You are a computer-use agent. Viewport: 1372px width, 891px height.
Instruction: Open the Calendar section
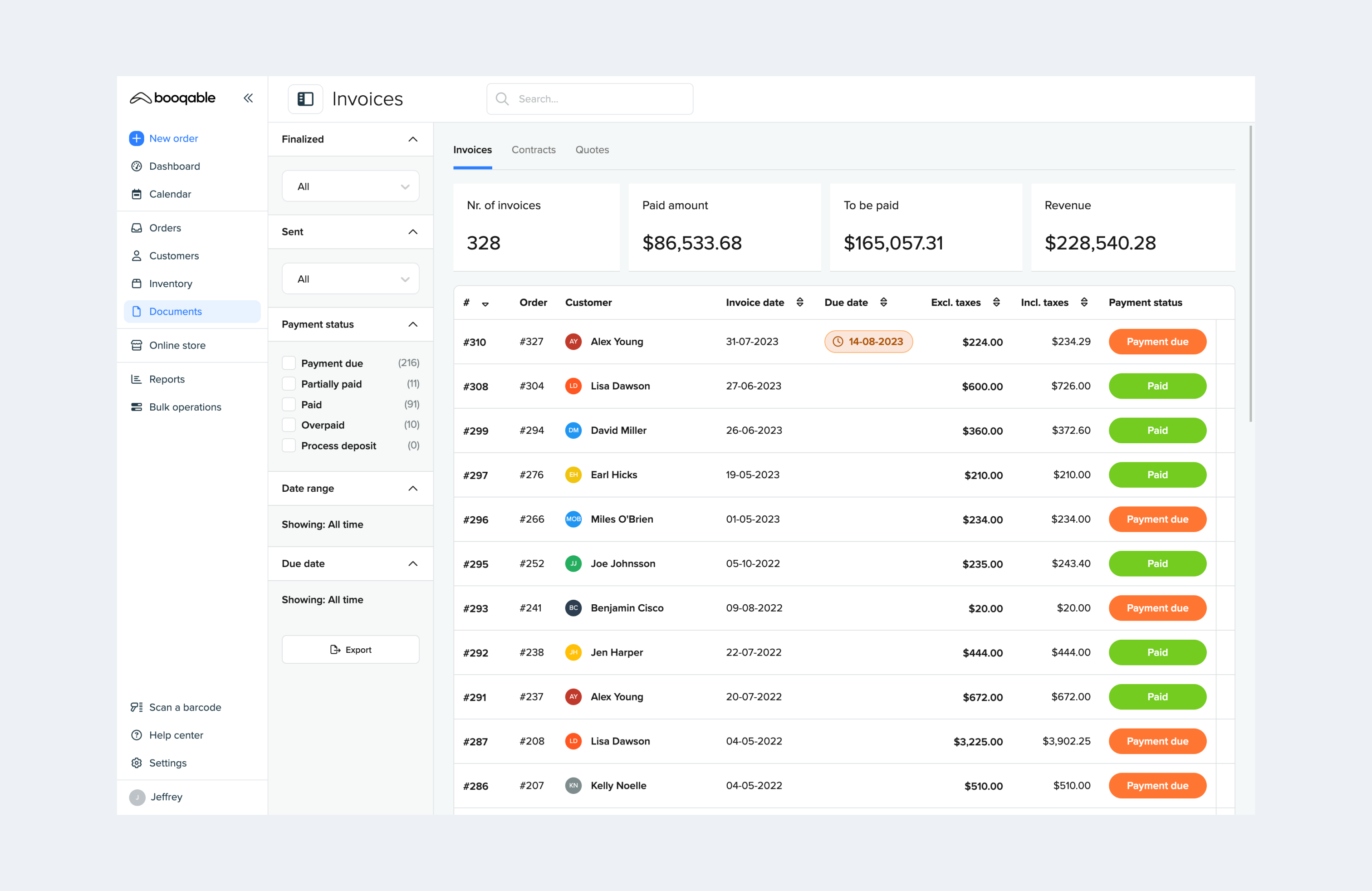coord(170,194)
